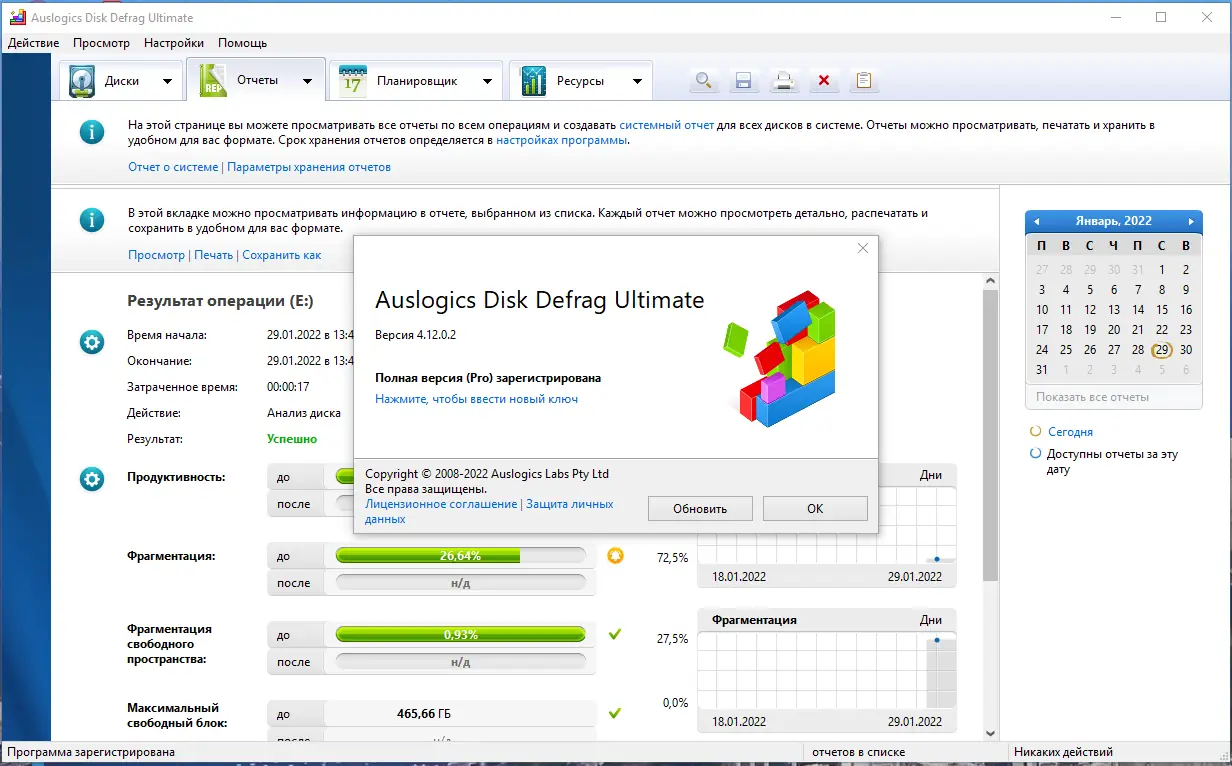Click Никаких действий in status bar

(x=1062, y=752)
